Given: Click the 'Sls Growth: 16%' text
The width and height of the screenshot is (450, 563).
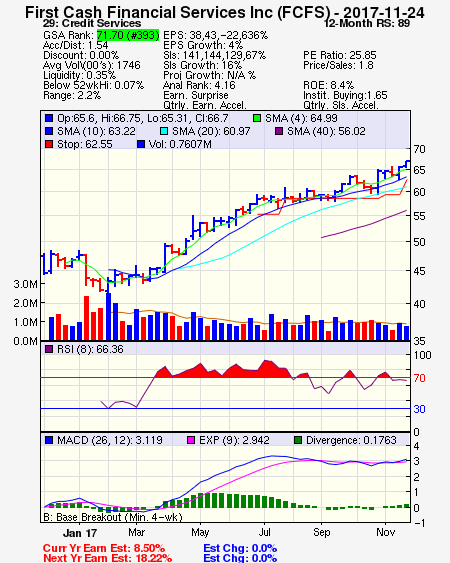Looking at the screenshot, I should pos(203,65).
